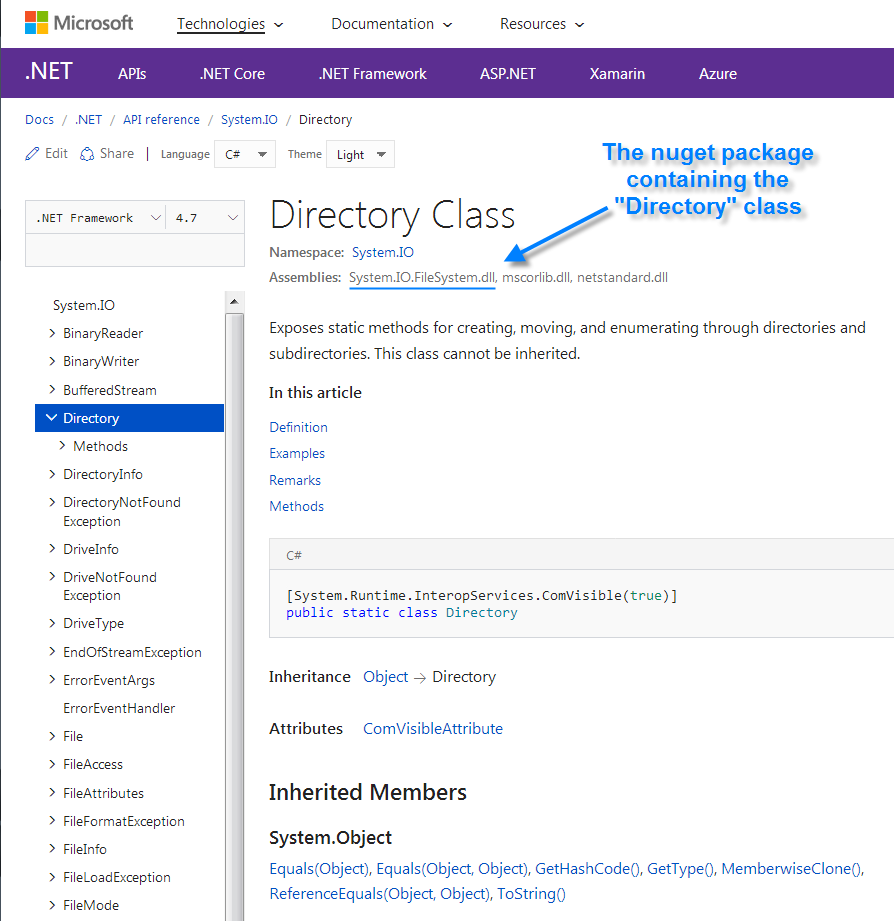
Task: Expand the DirectoryInfo tree node
Action: (52, 474)
